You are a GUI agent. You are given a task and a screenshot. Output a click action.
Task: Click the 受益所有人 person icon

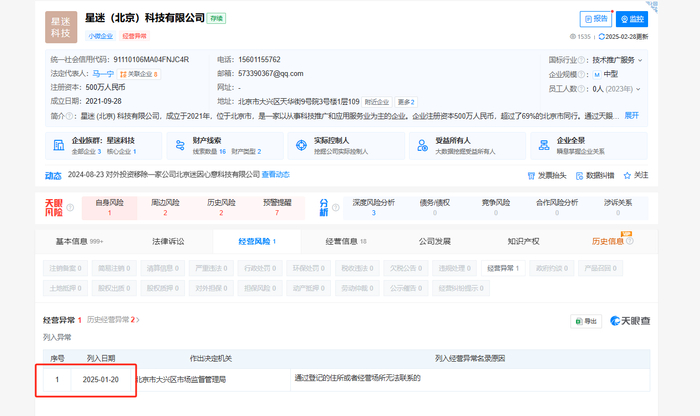pyautogui.click(x=422, y=145)
